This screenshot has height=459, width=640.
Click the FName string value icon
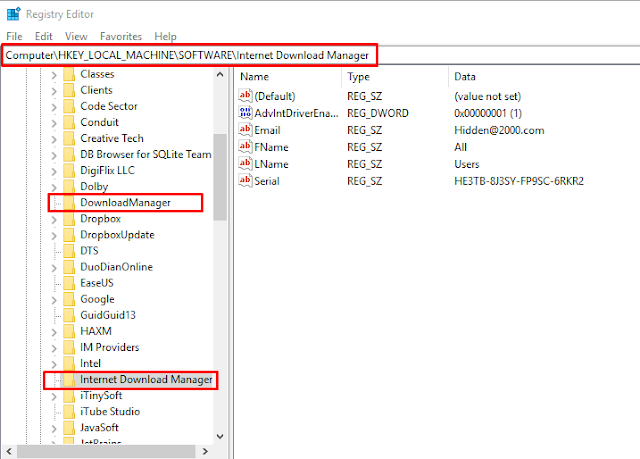pos(245,146)
